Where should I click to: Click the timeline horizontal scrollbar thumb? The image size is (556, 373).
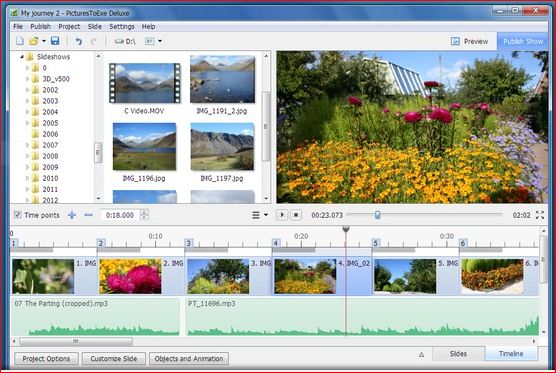[76, 341]
